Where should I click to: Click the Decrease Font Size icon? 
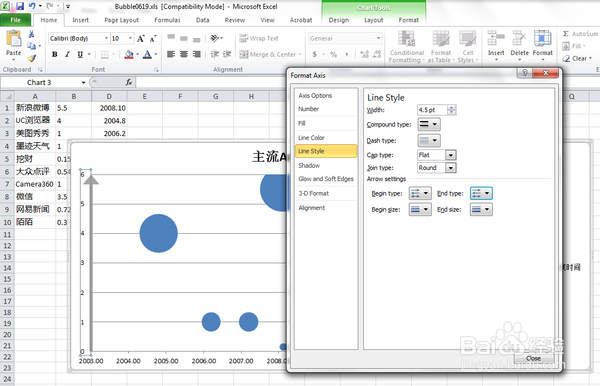(x=153, y=39)
